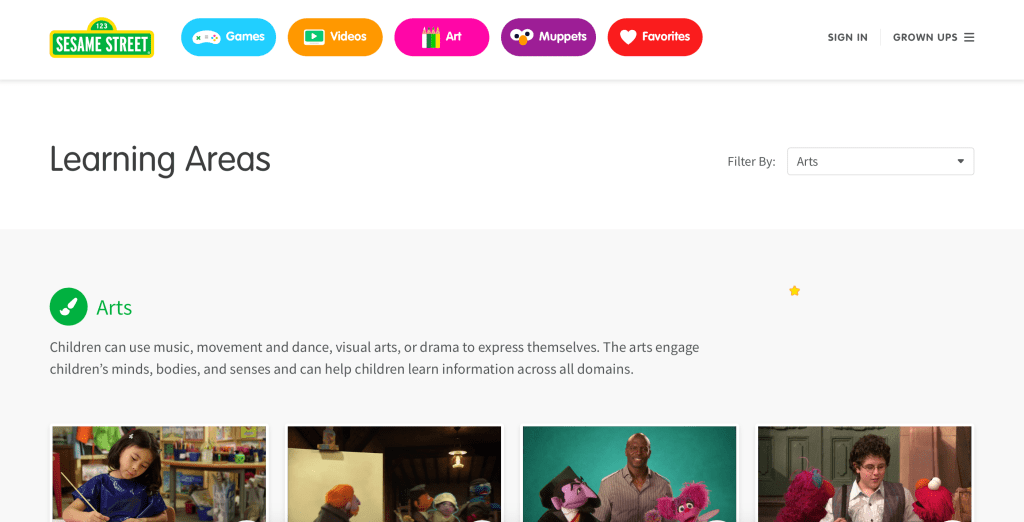Open the thumbnail with the Count and Abby
Screen dimensions: 1024x522
click(629, 474)
